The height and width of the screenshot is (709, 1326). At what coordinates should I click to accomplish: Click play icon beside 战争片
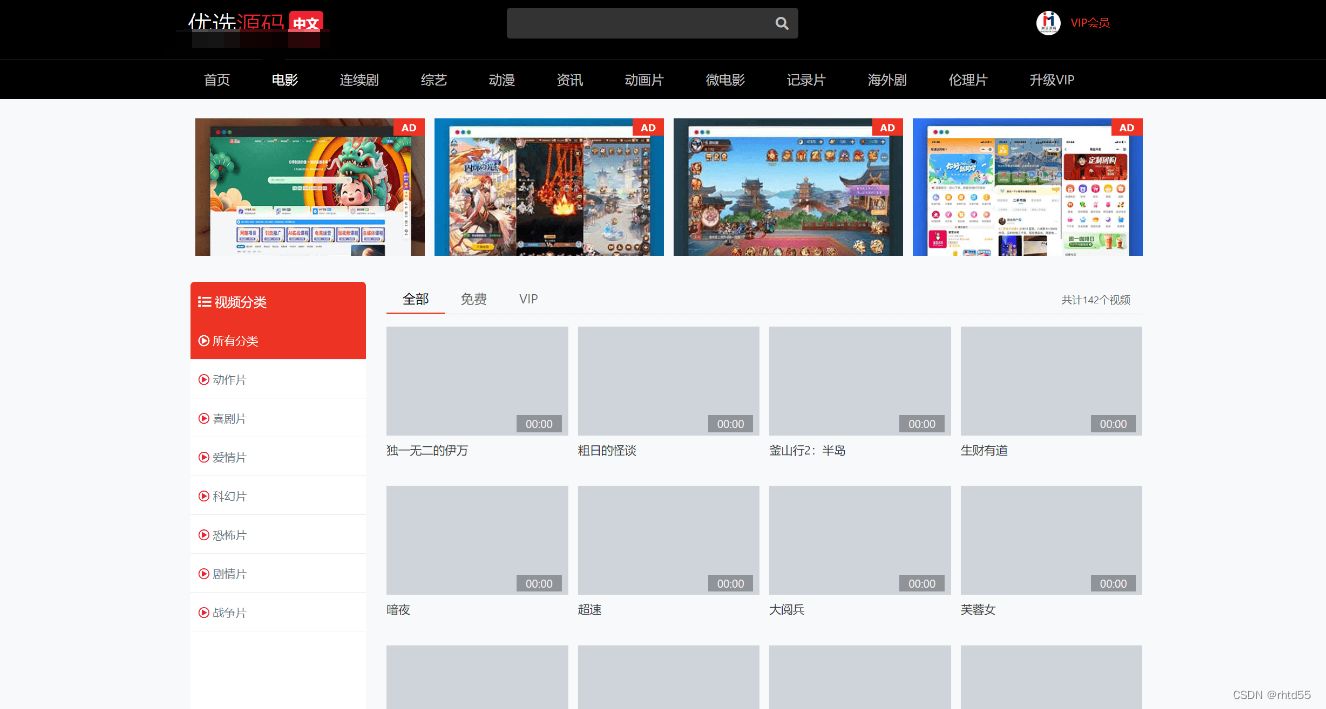click(x=204, y=613)
